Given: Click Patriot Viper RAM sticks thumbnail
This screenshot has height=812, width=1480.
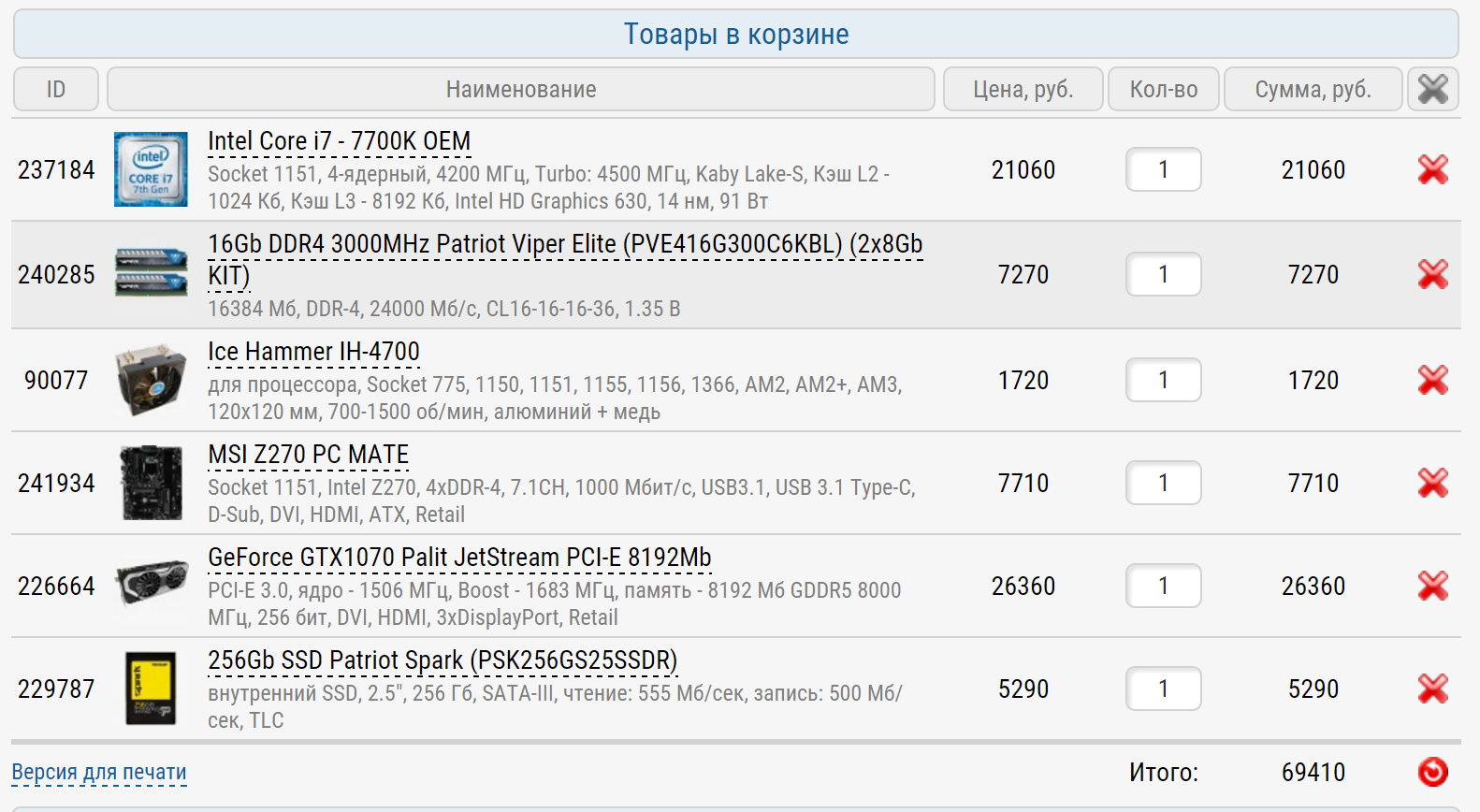Looking at the screenshot, I should coord(151,272).
